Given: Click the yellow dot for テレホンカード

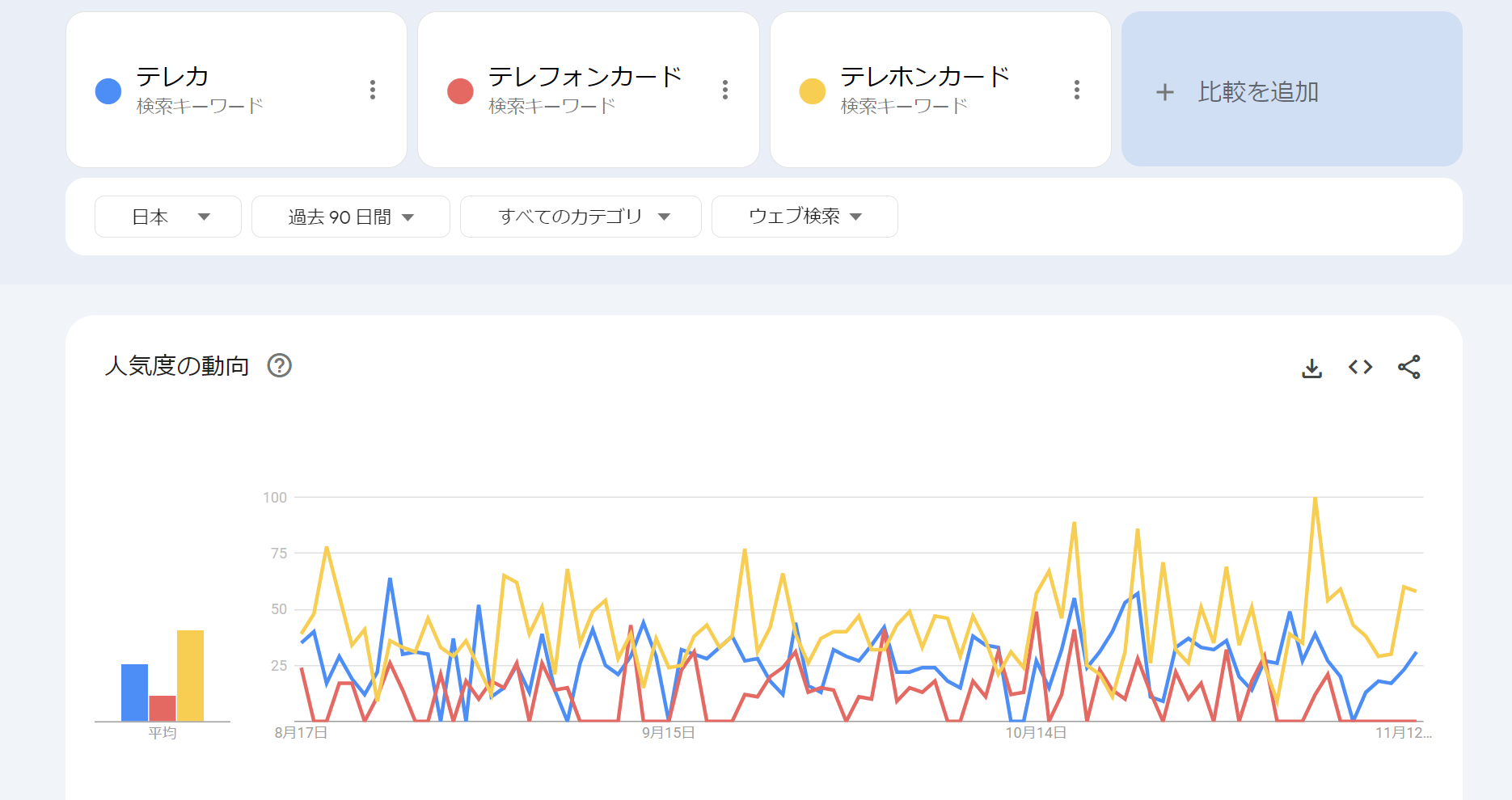Looking at the screenshot, I should click(813, 91).
